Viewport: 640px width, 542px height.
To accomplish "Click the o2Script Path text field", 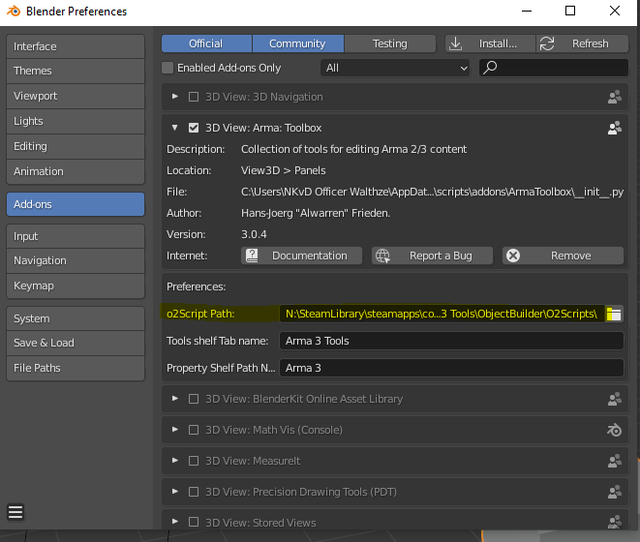I will [442, 314].
